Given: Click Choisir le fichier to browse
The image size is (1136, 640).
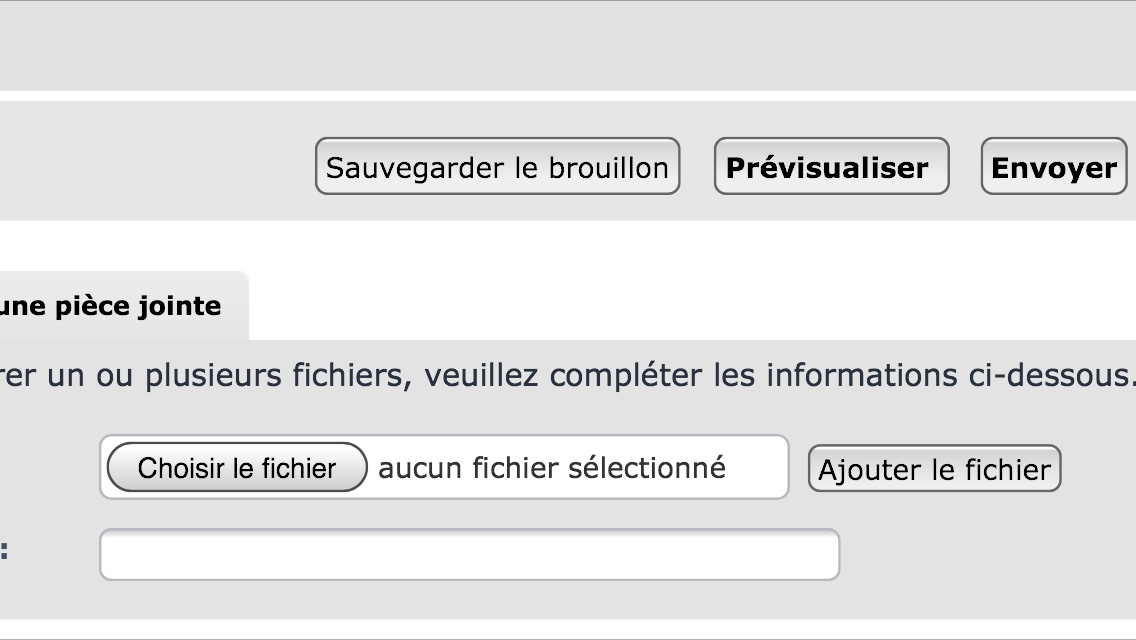Looking at the screenshot, I should click(237, 467).
